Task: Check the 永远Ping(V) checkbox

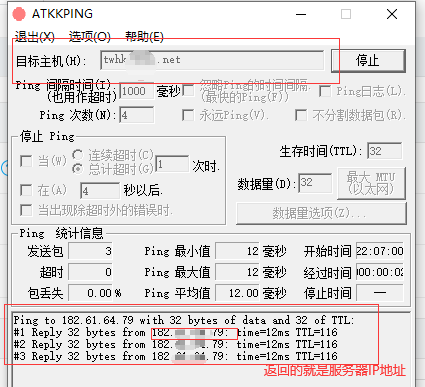Action: (188, 115)
